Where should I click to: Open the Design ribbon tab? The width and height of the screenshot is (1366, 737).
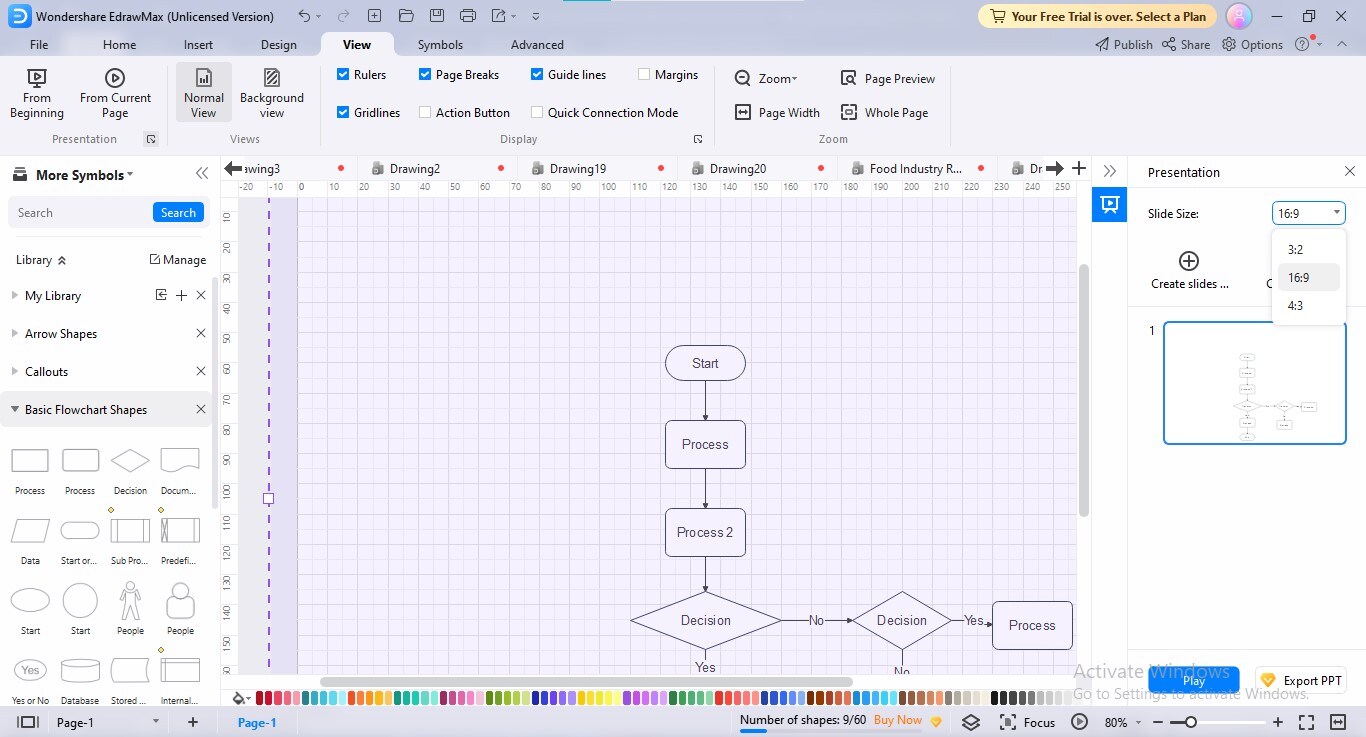click(x=278, y=45)
